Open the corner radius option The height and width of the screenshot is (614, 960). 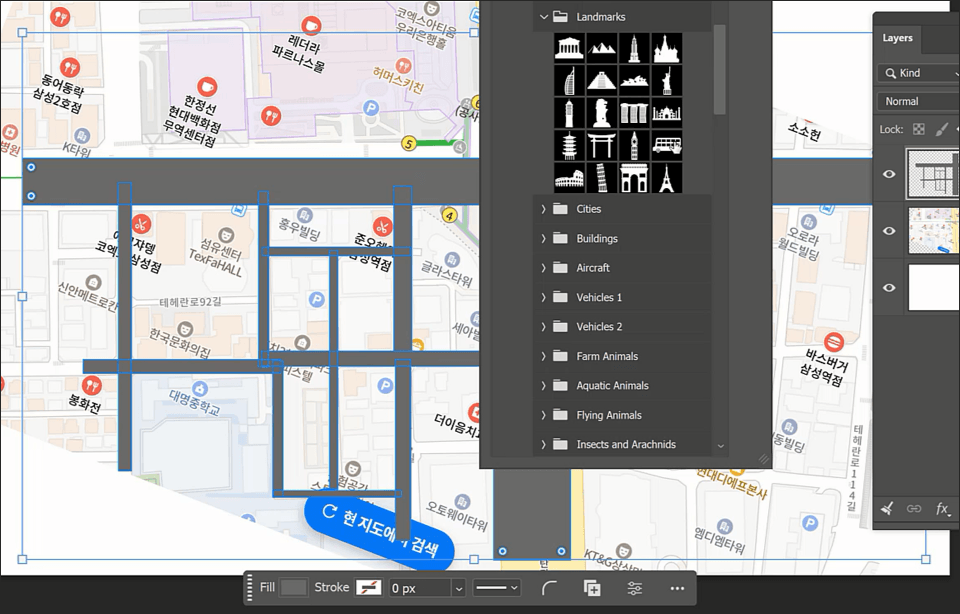(549, 588)
